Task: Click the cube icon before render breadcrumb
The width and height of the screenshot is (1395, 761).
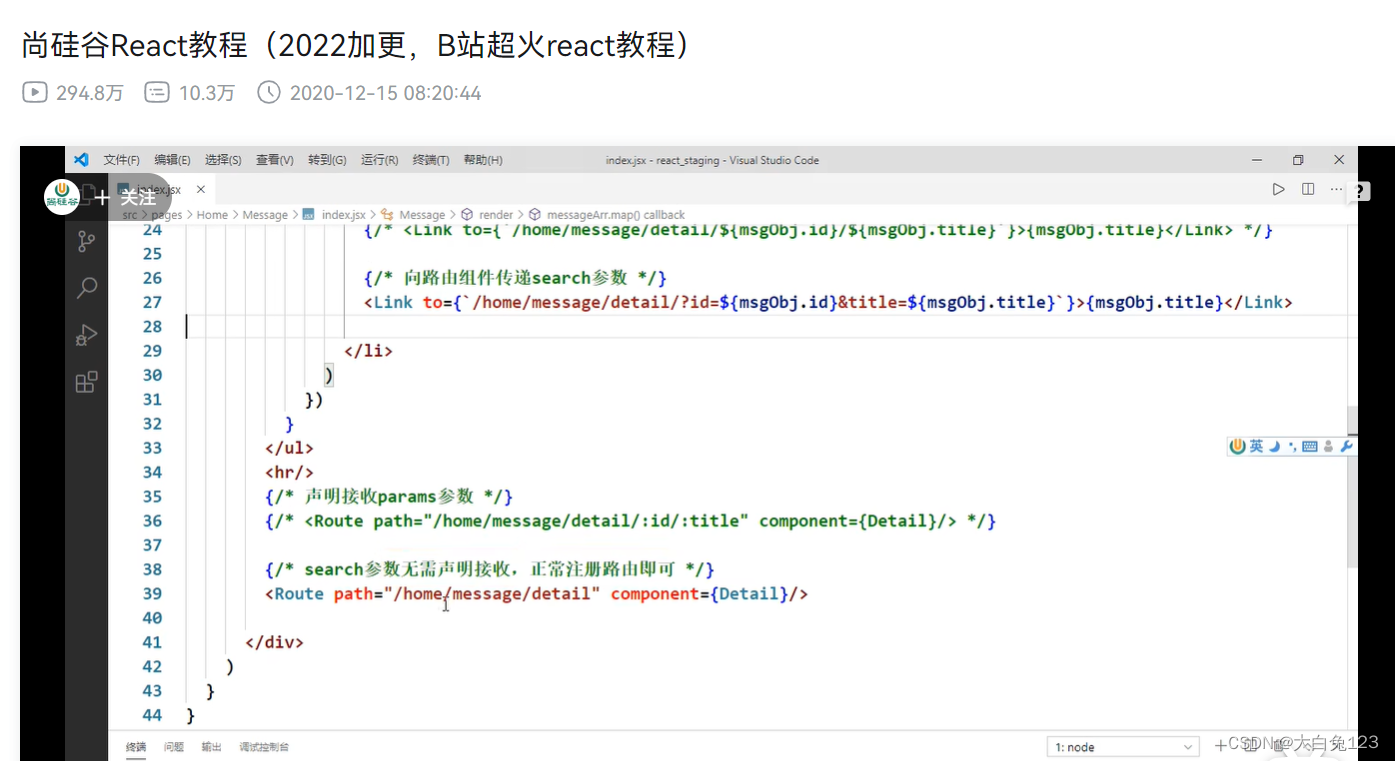Action: tap(467, 214)
